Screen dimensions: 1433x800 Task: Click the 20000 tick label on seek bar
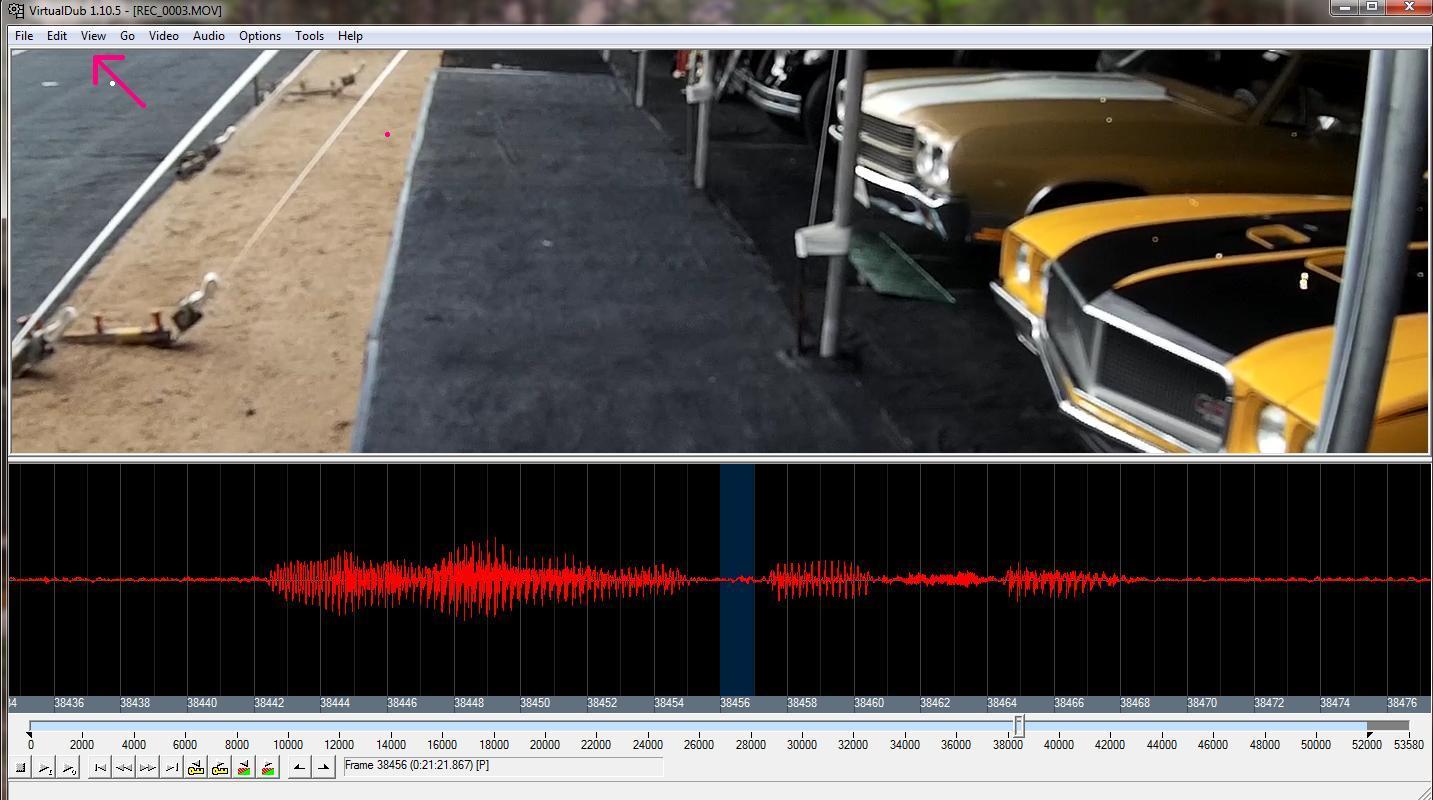(x=544, y=744)
